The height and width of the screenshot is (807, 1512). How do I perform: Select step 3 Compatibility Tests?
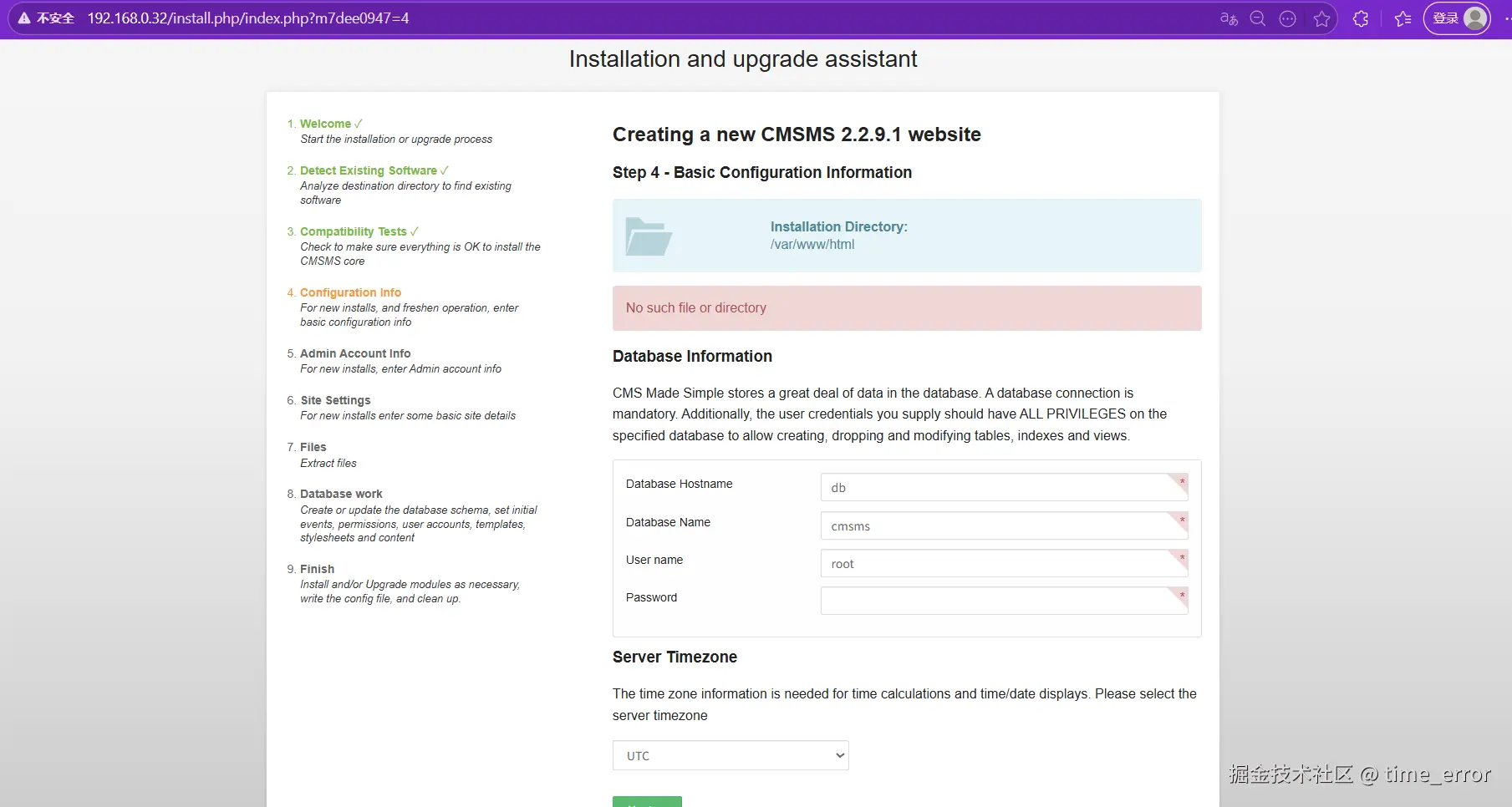(x=354, y=231)
